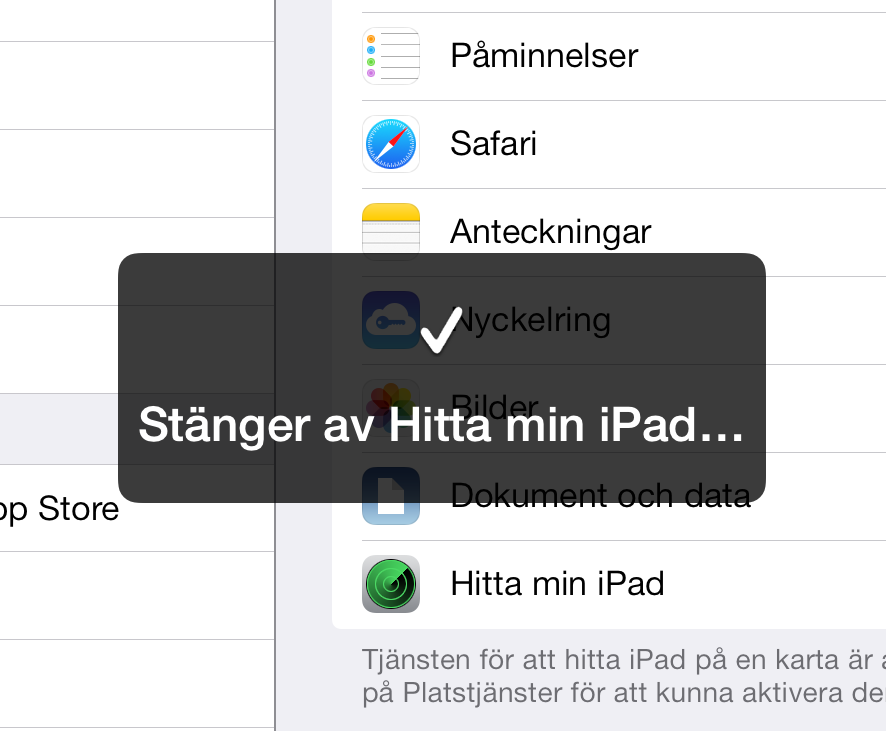The height and width of the screenshot is (731, 886).
Task: Tap the Anteckningar notes icon
Action: coord(390,232)
